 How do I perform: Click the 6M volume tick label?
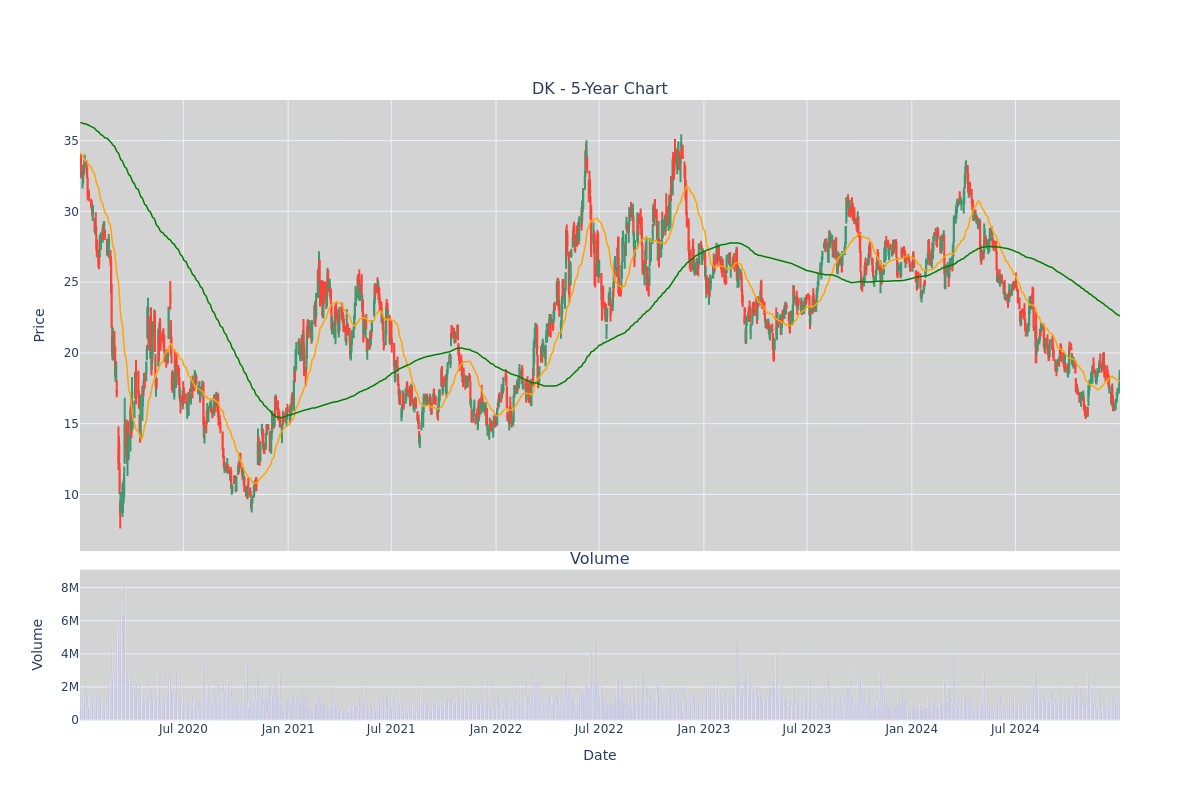[x=70, y=621]
